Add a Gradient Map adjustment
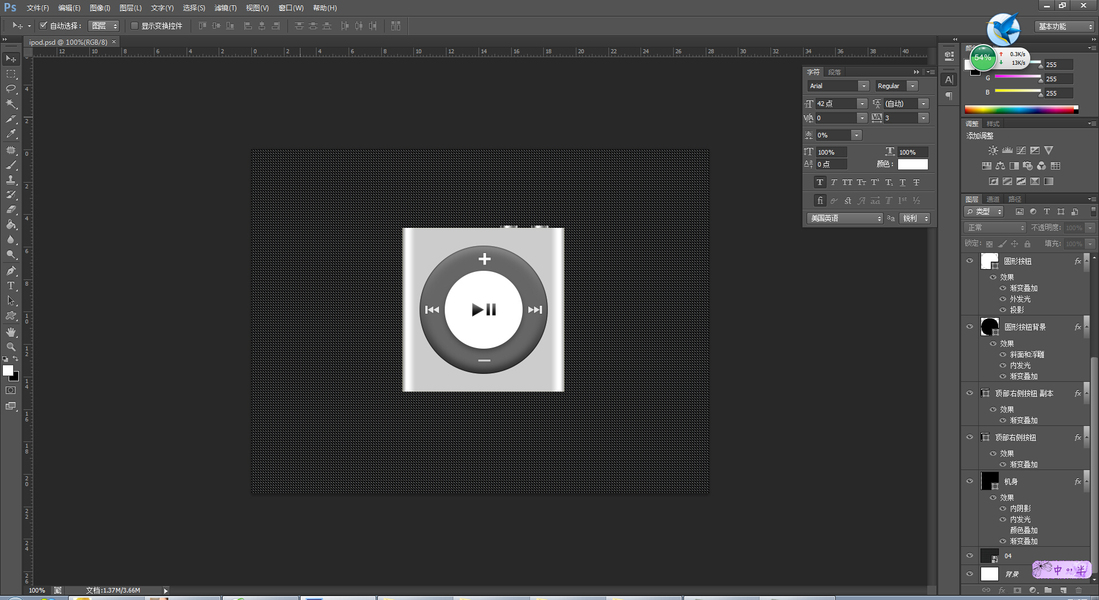Viewport: 1099px width, 600px height. click(x=1049, y=182)
